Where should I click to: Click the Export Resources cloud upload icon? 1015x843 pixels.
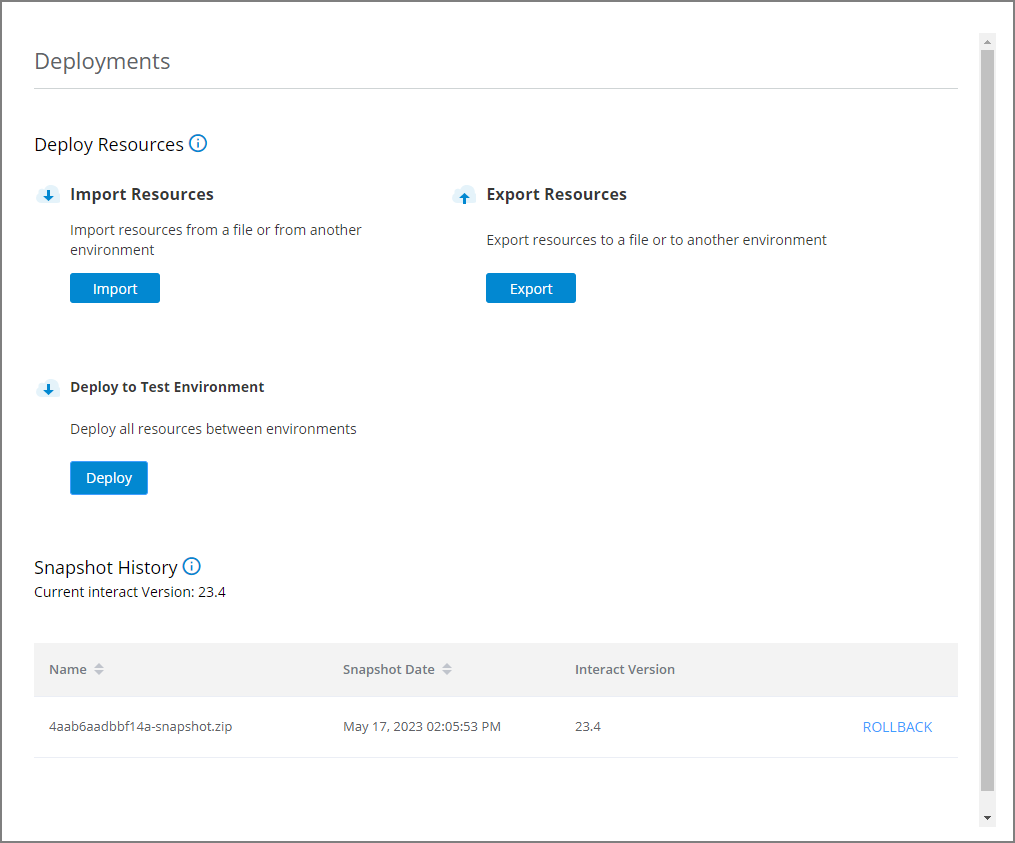pyautogui.click(x=464, y=195)
